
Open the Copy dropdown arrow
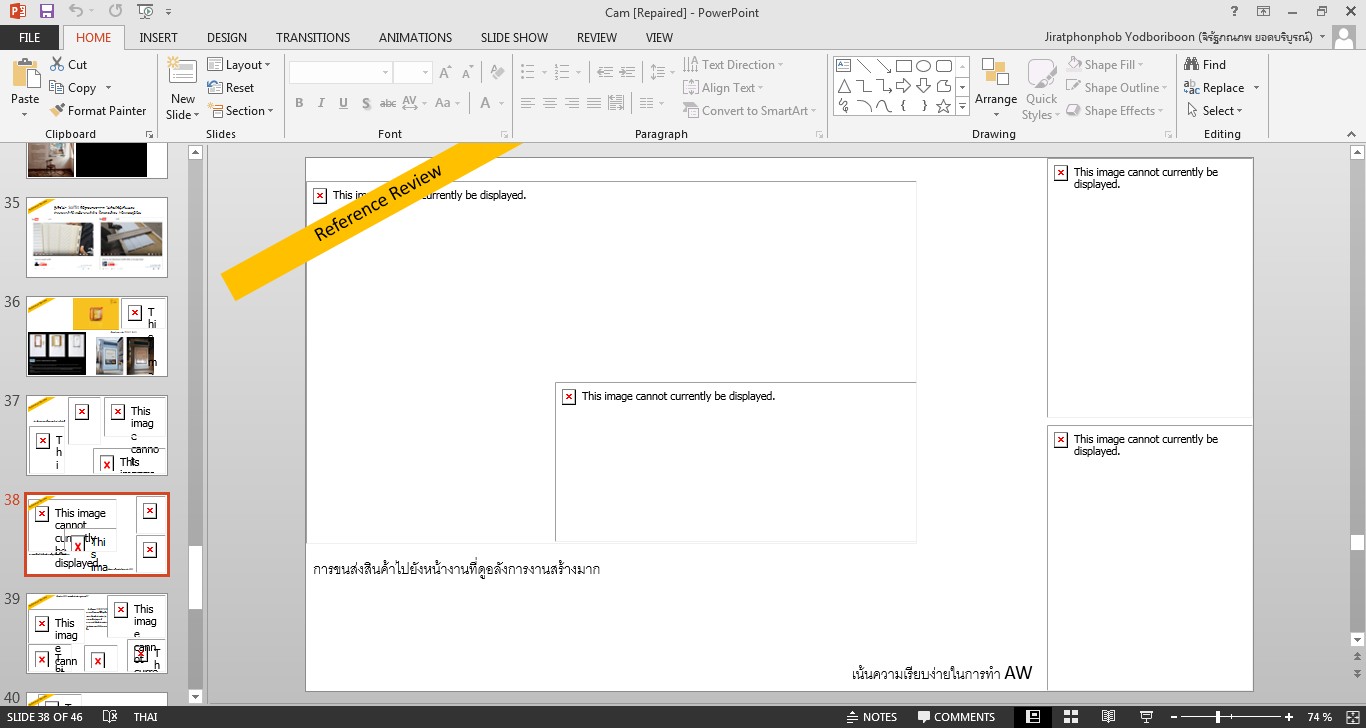coord(108,88)
